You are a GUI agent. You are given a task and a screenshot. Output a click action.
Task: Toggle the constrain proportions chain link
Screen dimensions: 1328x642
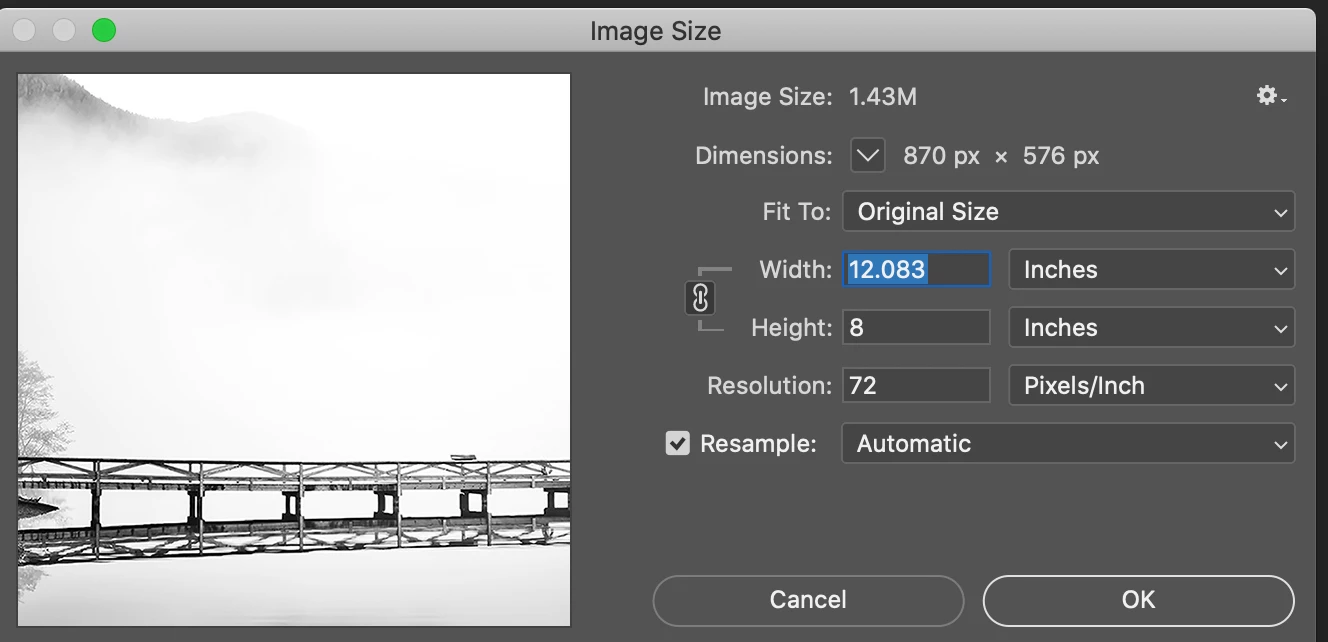700,298
